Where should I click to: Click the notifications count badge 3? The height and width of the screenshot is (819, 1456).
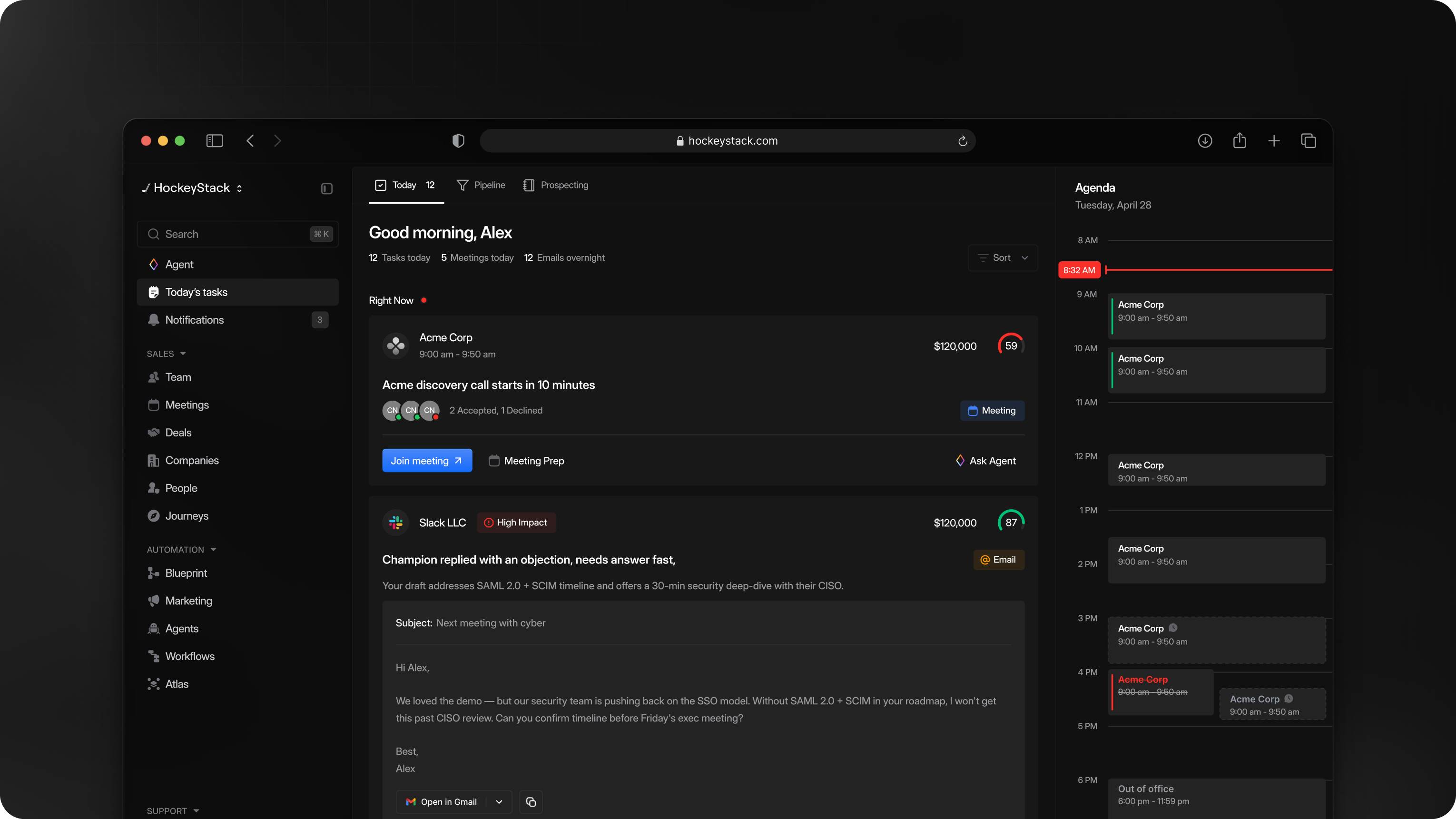click(x=320, y=320)
